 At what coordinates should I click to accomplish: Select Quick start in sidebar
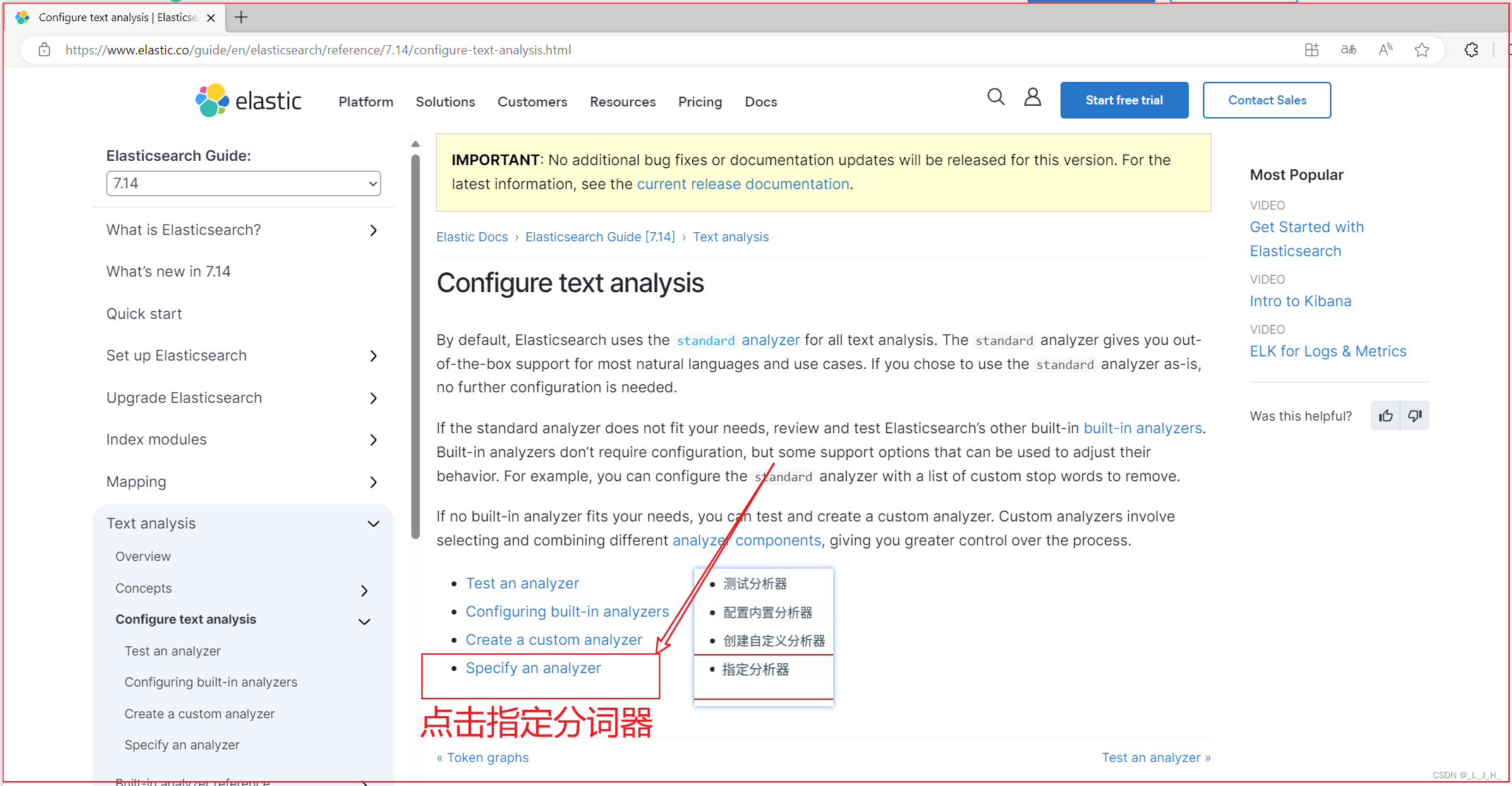144,314
